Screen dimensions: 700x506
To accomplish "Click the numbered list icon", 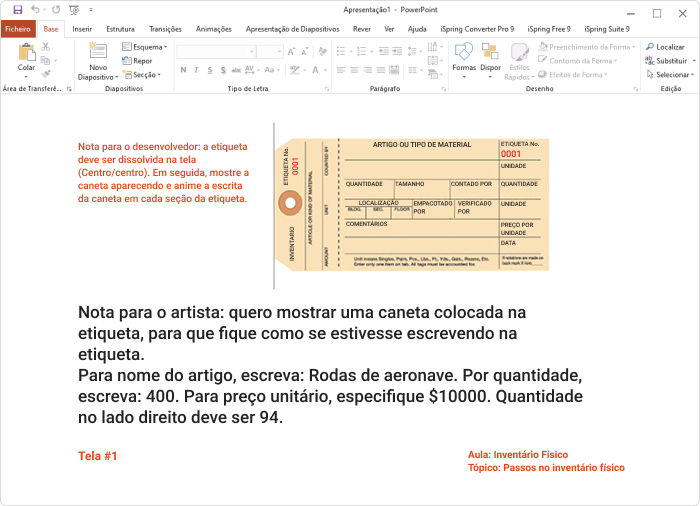I will click(x=362, y=52).
